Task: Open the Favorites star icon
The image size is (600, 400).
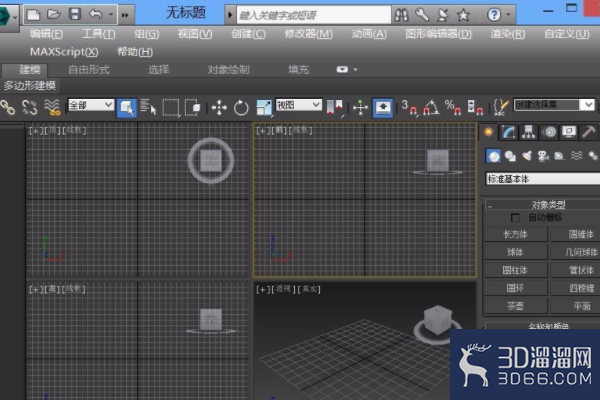Action: coord(463,15)
